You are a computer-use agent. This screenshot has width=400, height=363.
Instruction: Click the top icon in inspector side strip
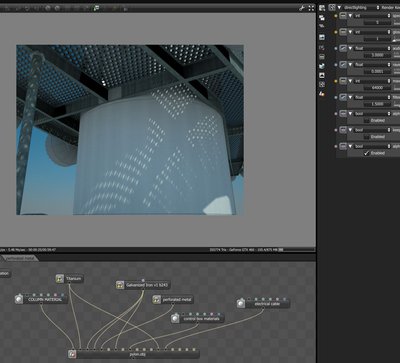(322, 8)
